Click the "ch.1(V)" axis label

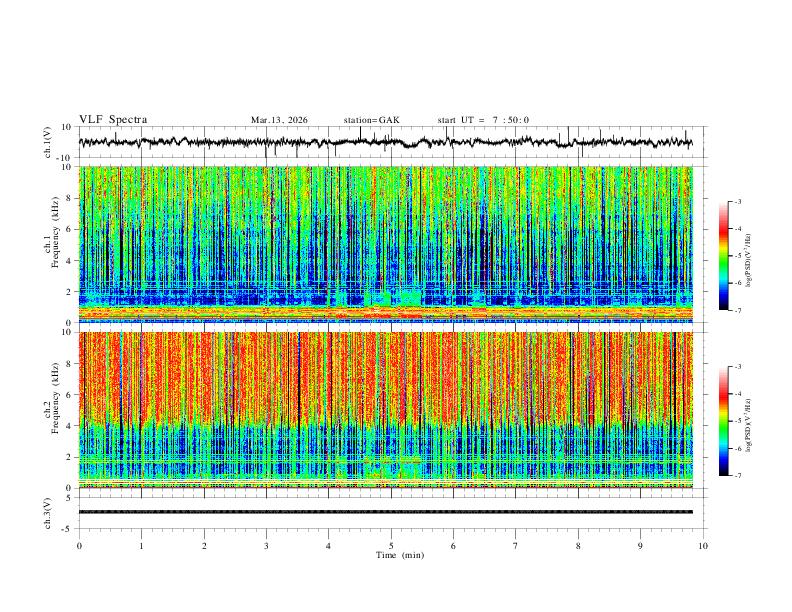(x=48, y=142)
